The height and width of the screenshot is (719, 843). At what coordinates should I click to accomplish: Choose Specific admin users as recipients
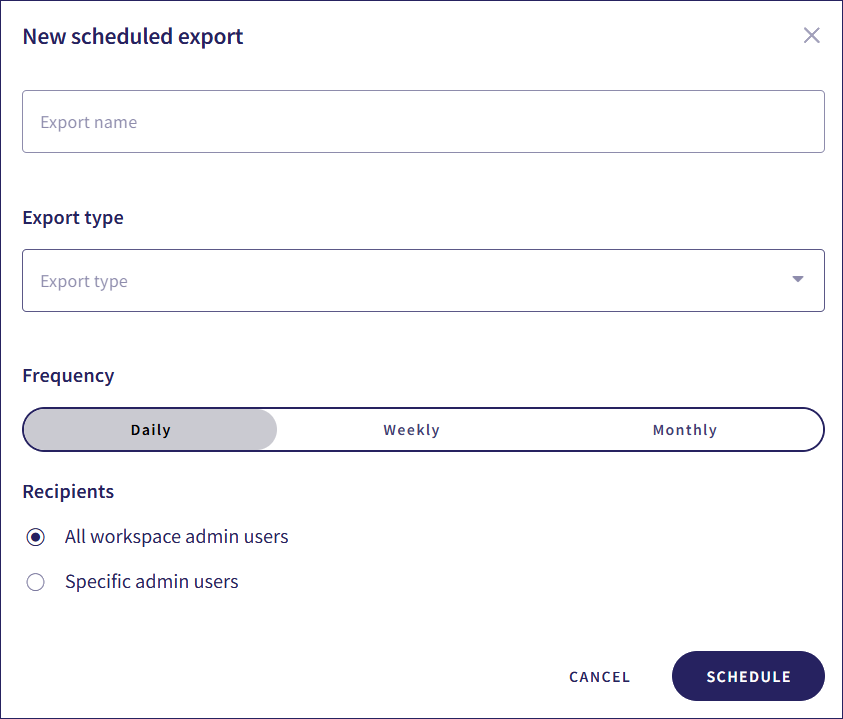(x=35, y=581)
